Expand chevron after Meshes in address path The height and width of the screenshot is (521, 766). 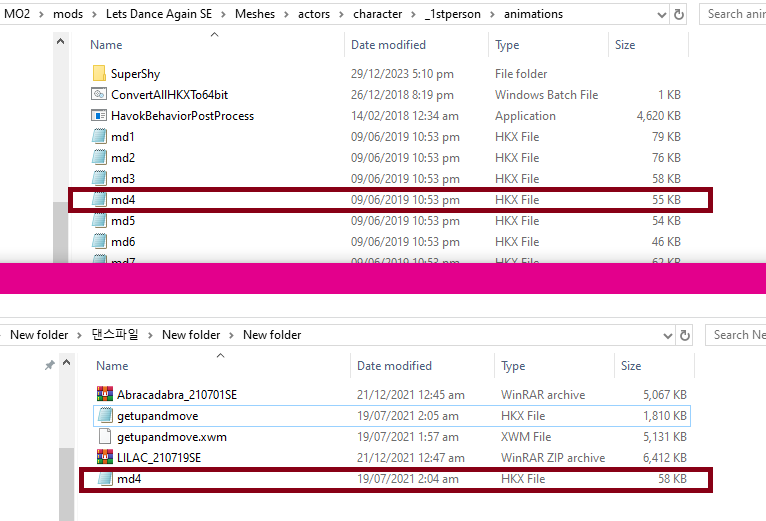pos(286,15)
